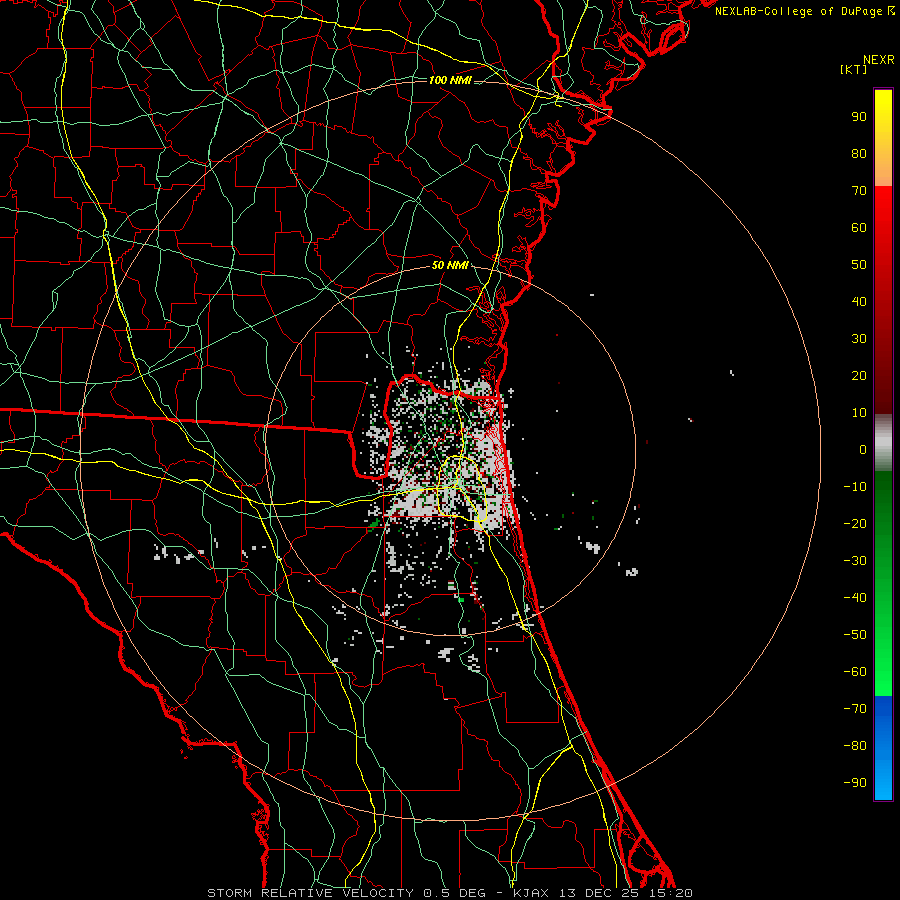Click the -30 value on the velocity scale
The image size is (900, 900).
coord(855,561)
